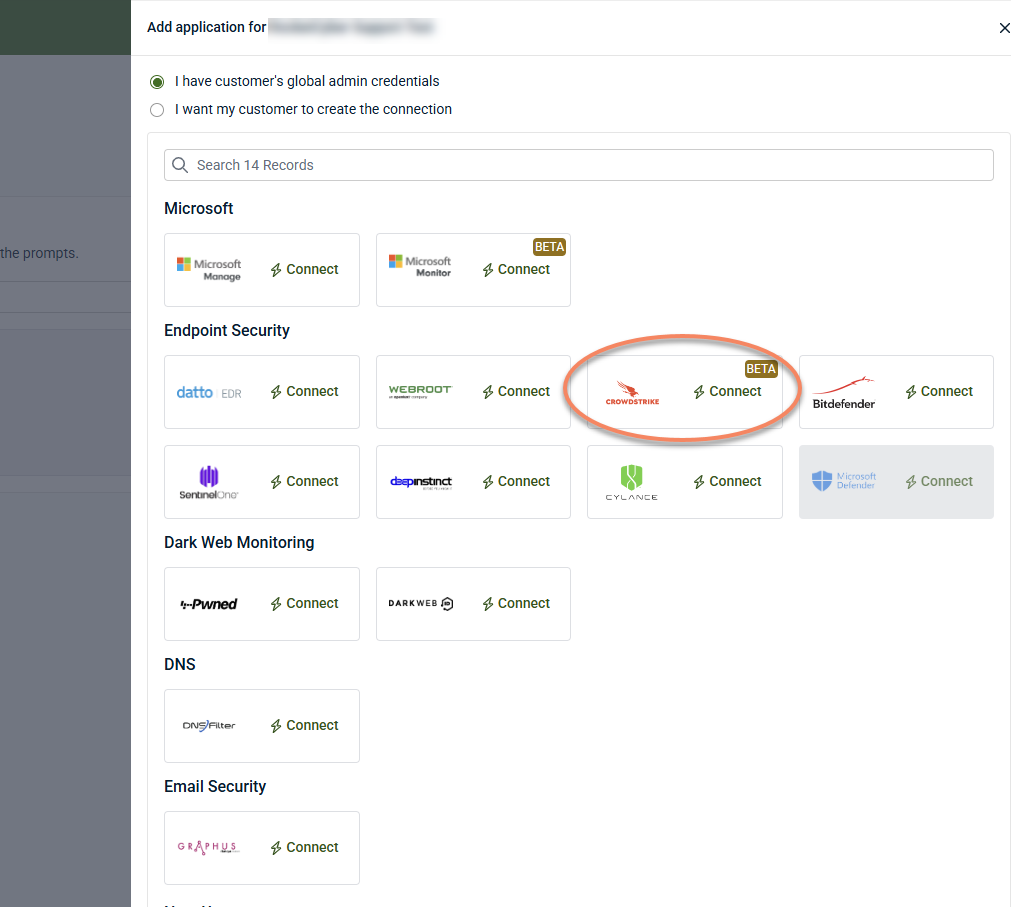Connect the DarkWeb ID integration

pos(516,603)
